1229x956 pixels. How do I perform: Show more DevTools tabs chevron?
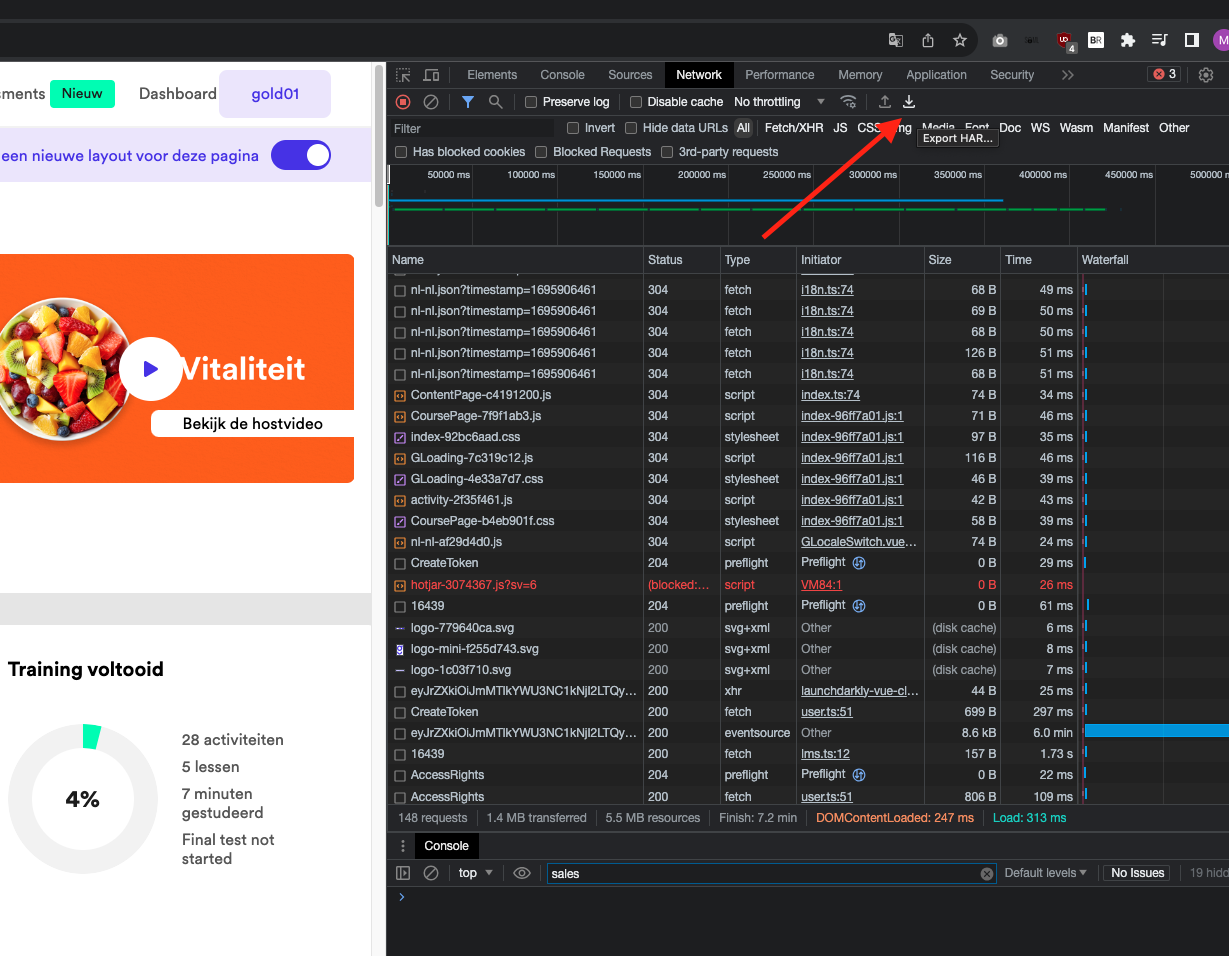[1068, 75]
